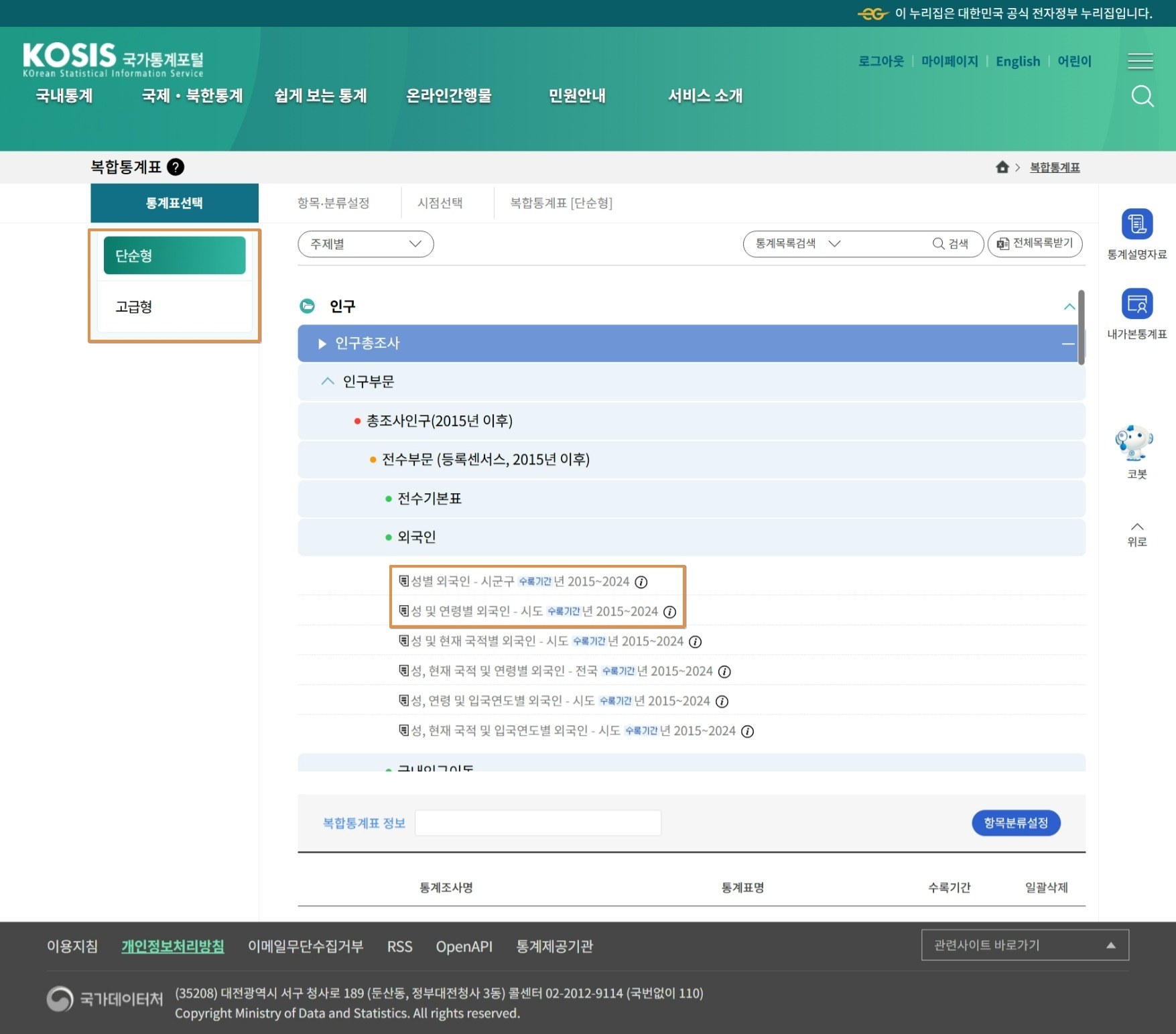1176x1034 pixels.
Task: Show info icon for 성, 연령 및 입국연도별 외국인
Action: tap(722, 702)
